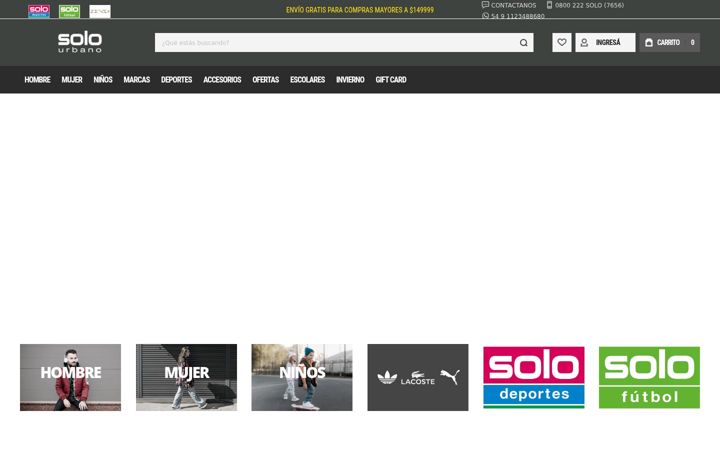Image resolution: width=720 pixels, height=450 pixels.
Task: Click the Lacoste logo in brands banner
Action: coord(417,378)
